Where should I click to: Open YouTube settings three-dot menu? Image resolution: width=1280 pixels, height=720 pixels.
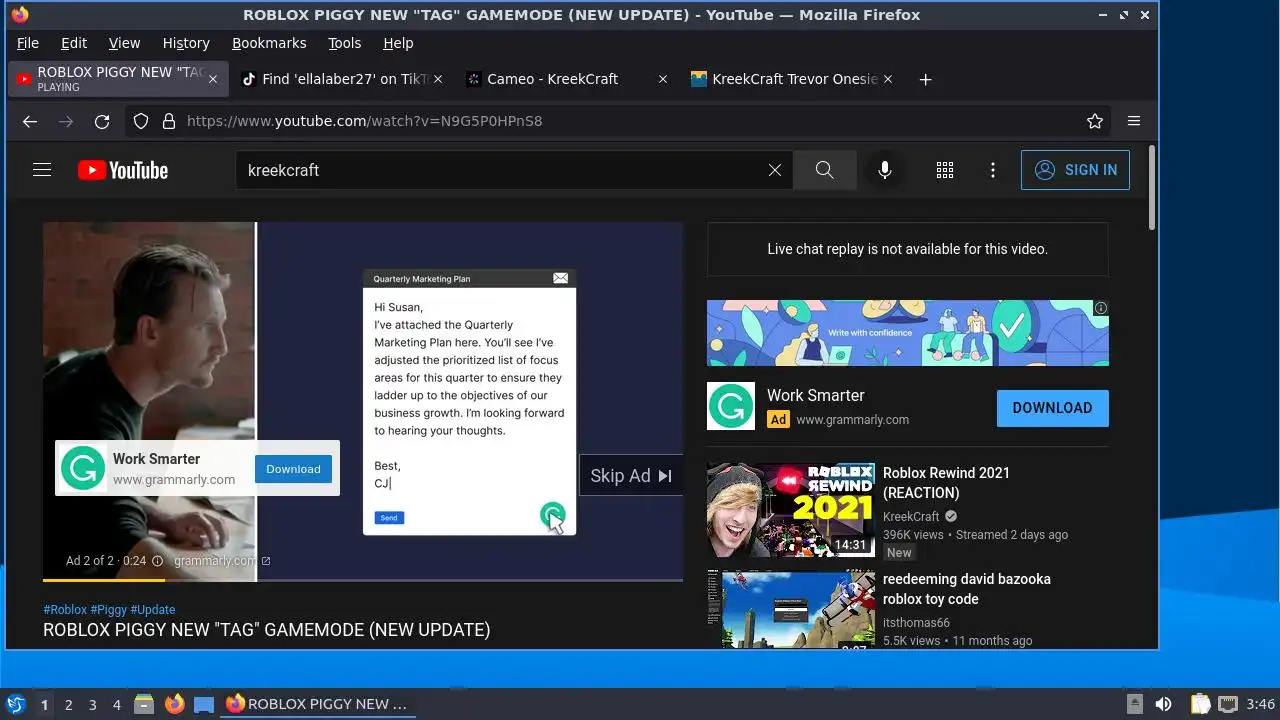pyautogui.click(x=993, y=170)
